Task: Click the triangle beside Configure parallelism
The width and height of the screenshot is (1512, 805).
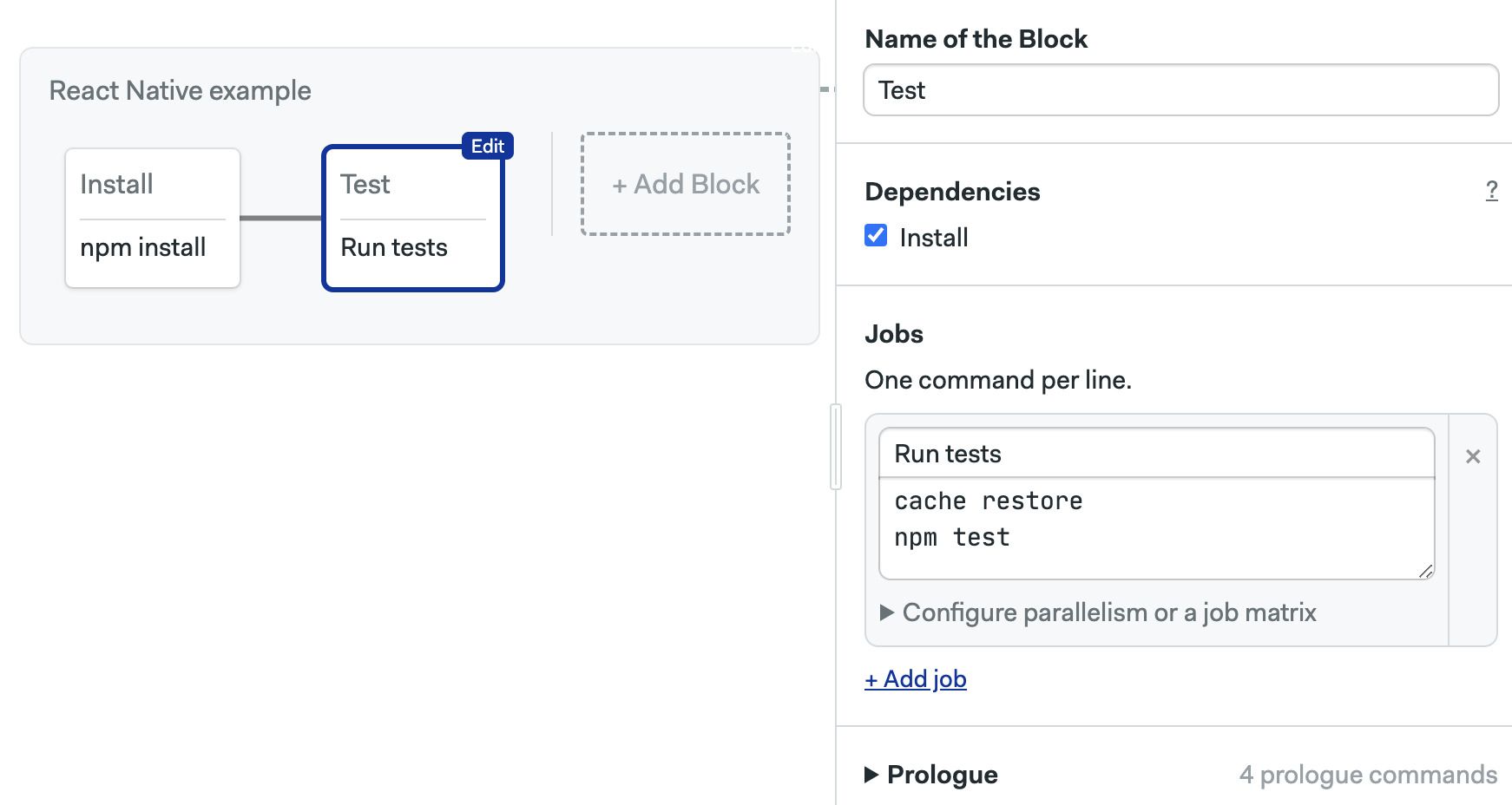Action: pyautogui.click(x=887, y=612)
